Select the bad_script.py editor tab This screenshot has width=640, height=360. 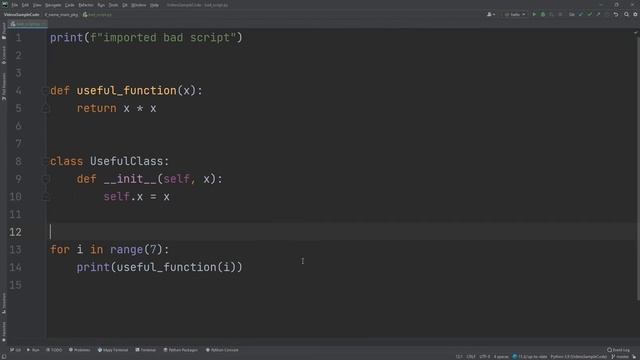coord(28,24)
